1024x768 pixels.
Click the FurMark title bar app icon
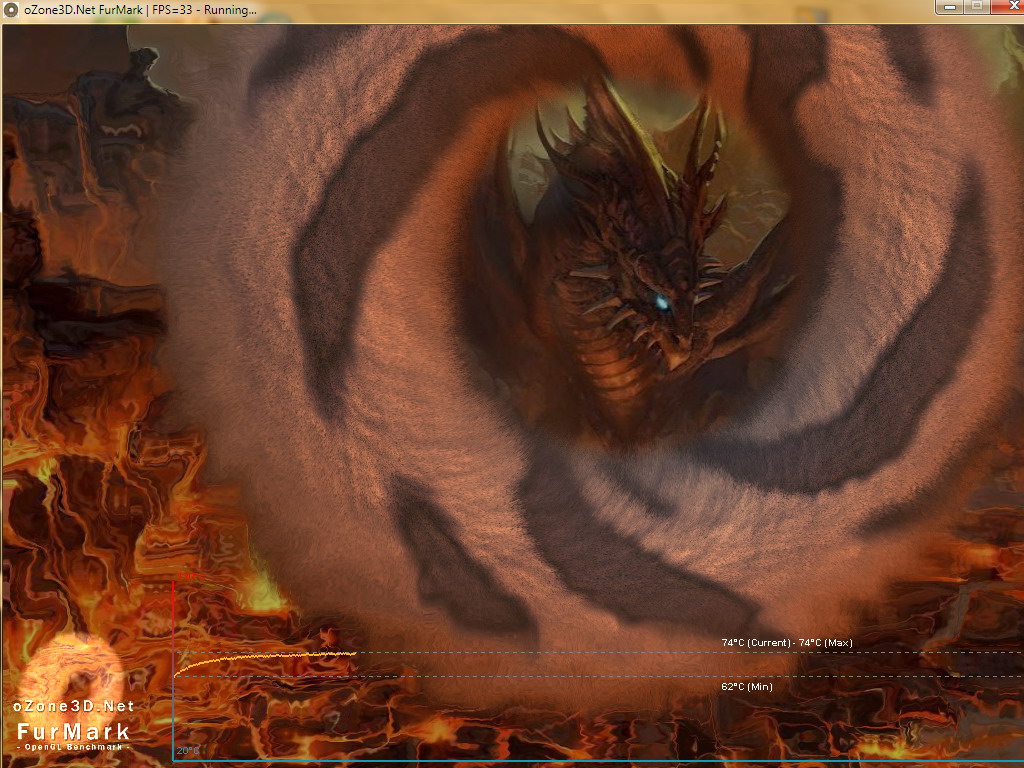(10, 10)
